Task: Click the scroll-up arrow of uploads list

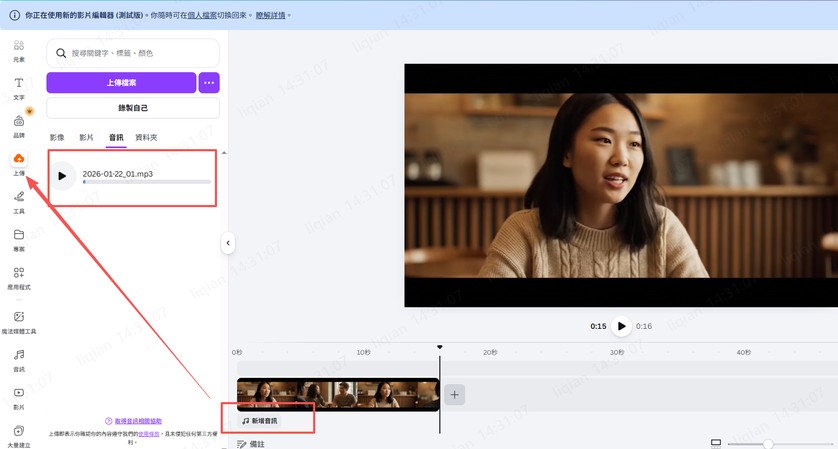Action: 224,153
